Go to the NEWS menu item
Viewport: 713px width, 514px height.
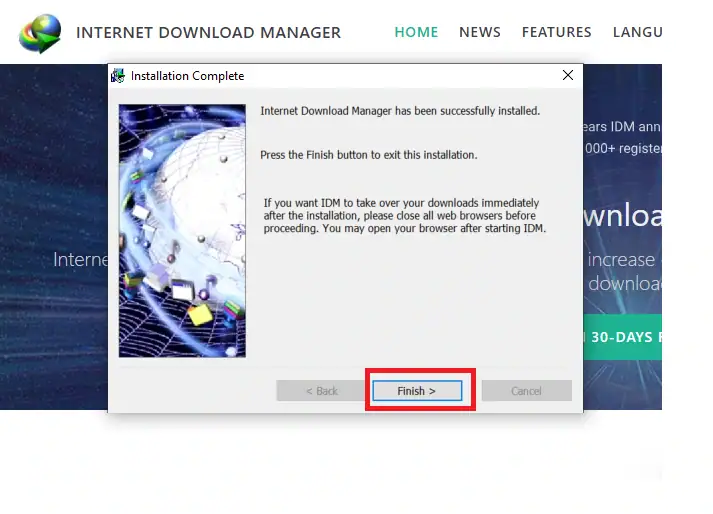coord(480,32)
